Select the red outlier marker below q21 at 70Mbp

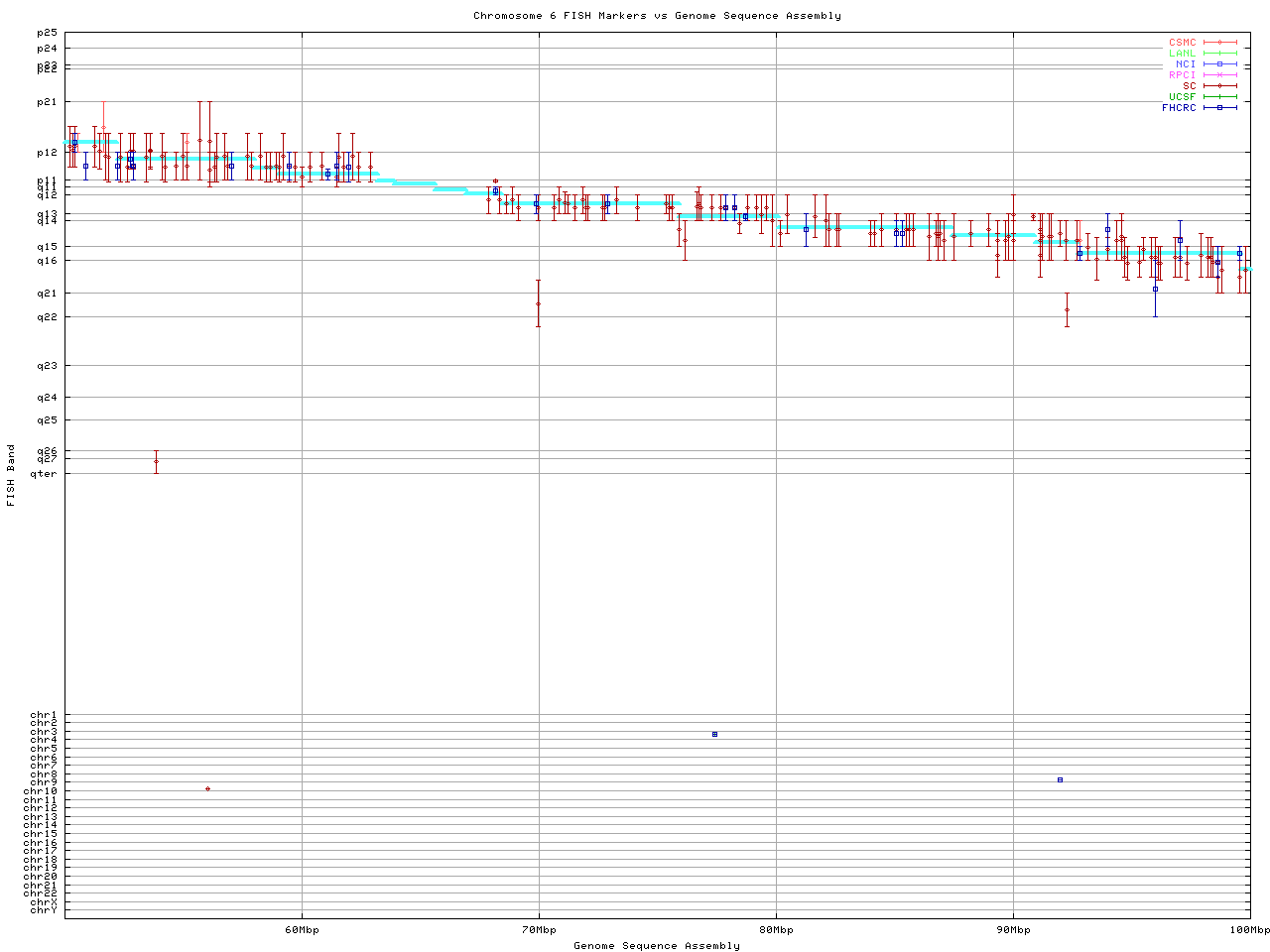538,303
